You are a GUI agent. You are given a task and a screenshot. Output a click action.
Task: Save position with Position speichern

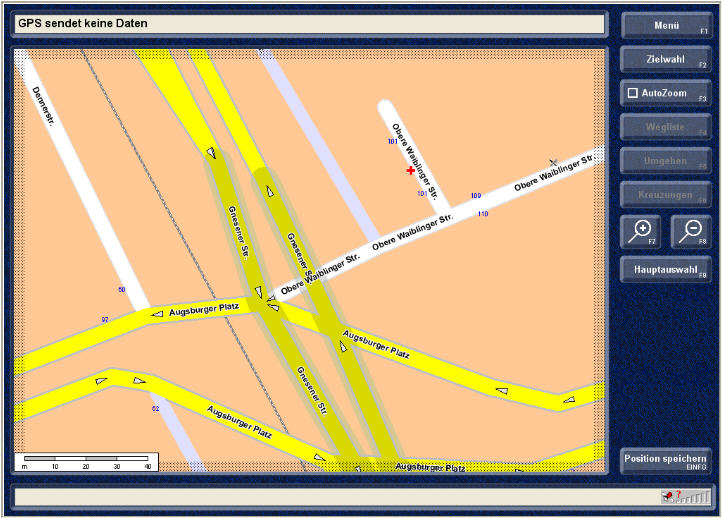click(666, 460)
